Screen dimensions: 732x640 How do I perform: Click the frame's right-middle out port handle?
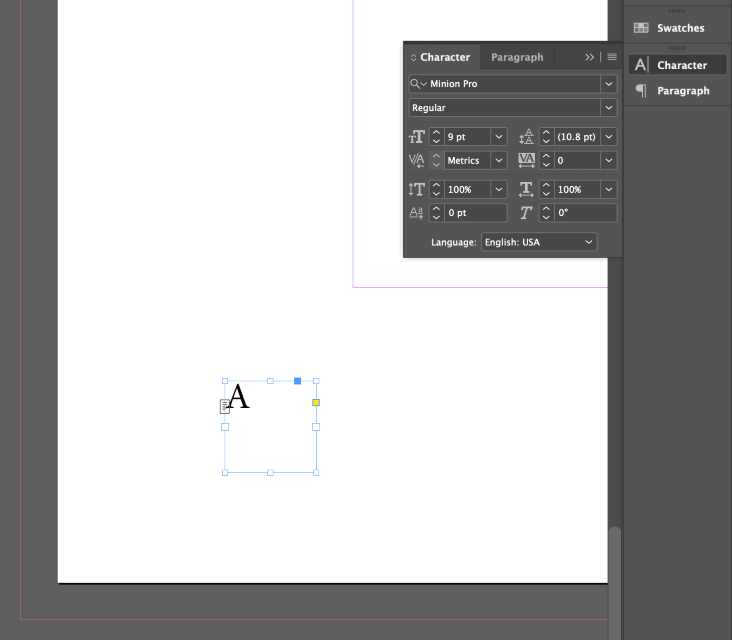click(x=316, y=427)
